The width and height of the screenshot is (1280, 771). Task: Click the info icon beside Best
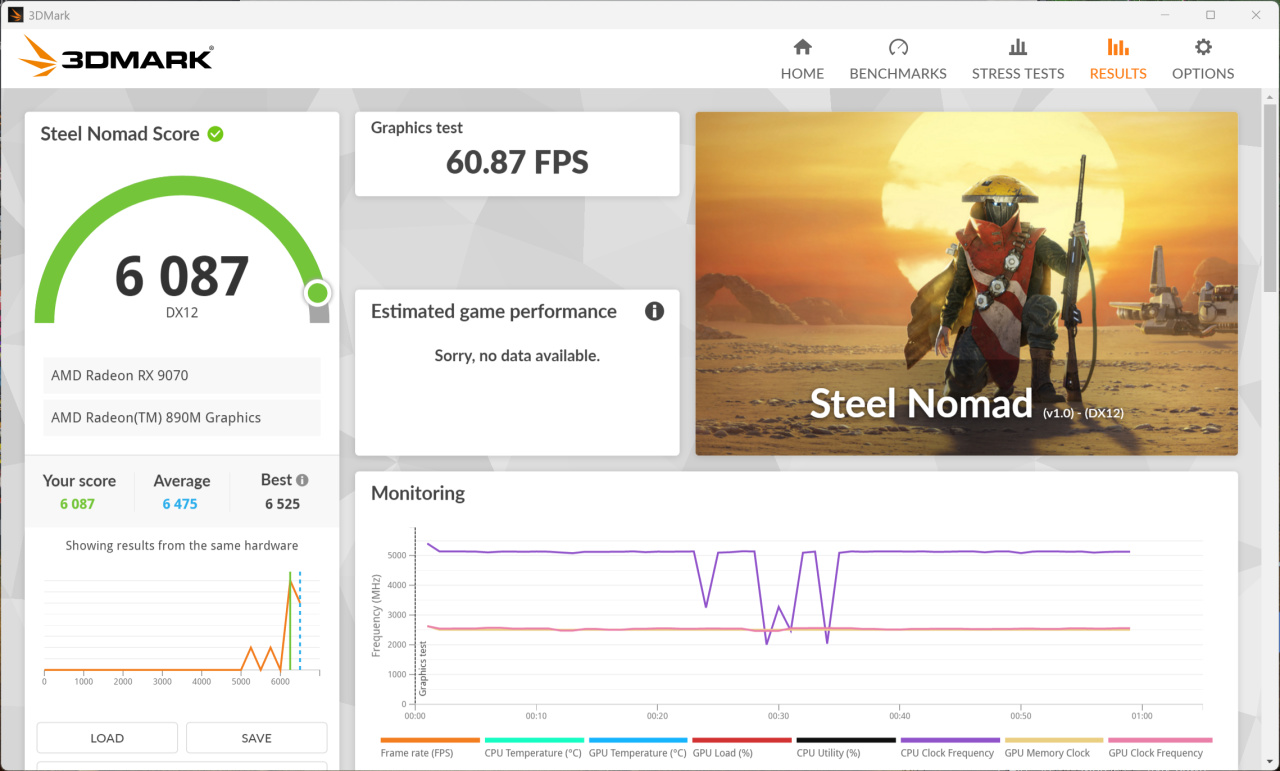(x=302, y=480)
